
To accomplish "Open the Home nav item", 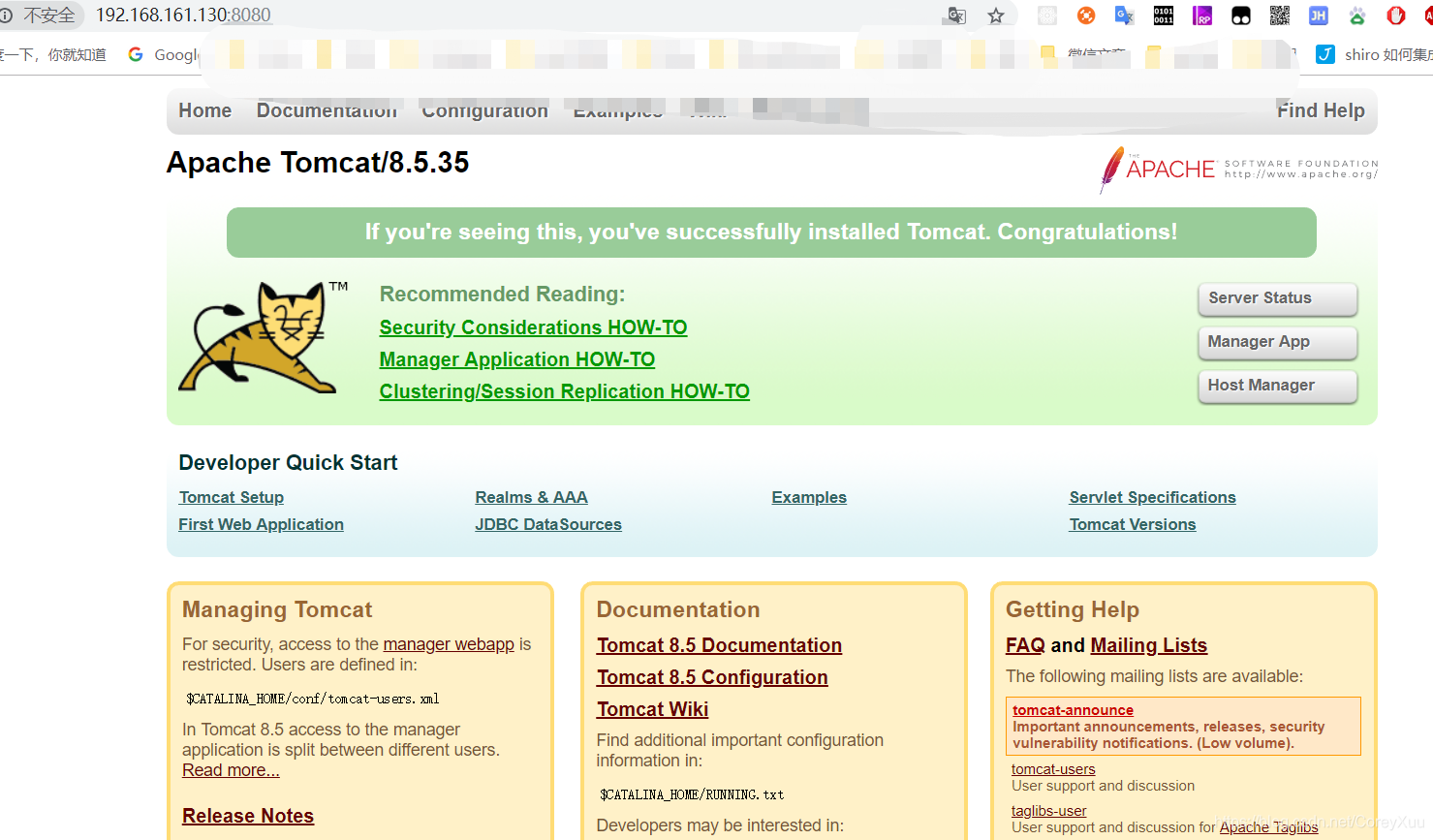I will pos(205,110).
